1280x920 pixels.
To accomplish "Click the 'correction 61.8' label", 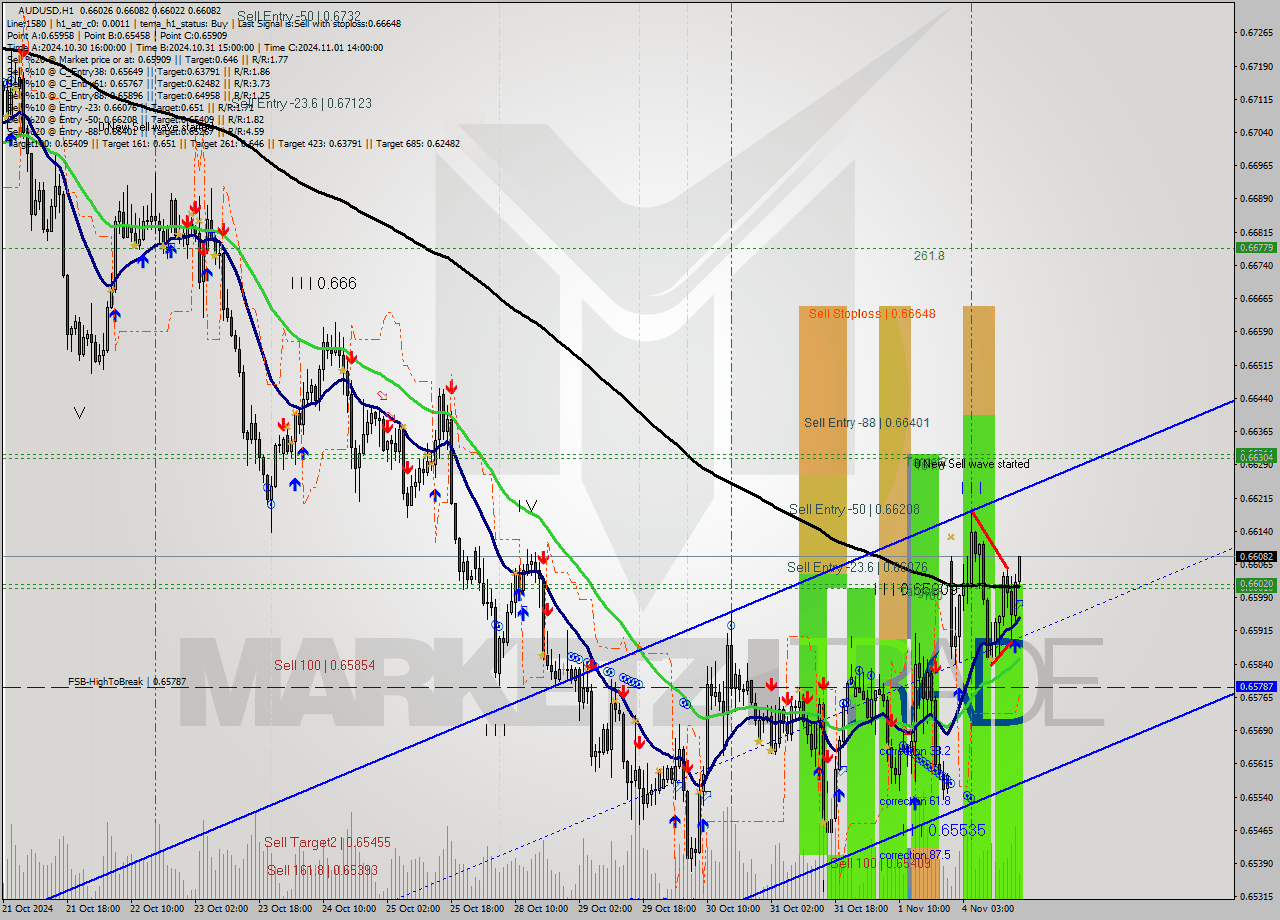I will coord(915,801).
